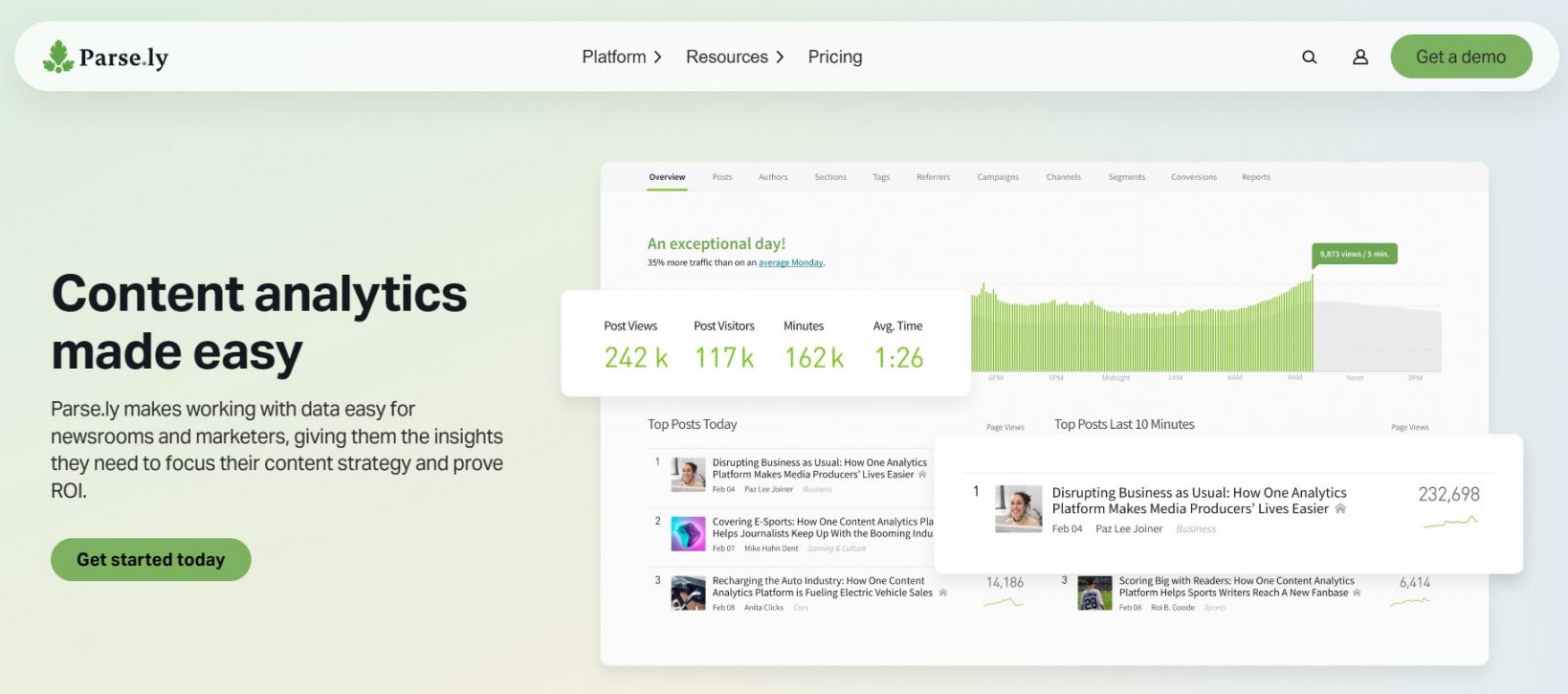Select the Overview dashboard tab
Viewport: 1568px width, 694px height.
tap(667, 177)
